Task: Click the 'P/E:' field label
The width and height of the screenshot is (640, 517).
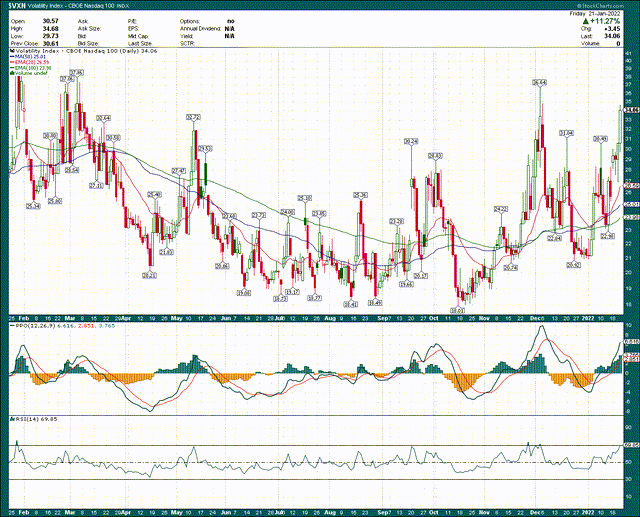Action: 132,21
